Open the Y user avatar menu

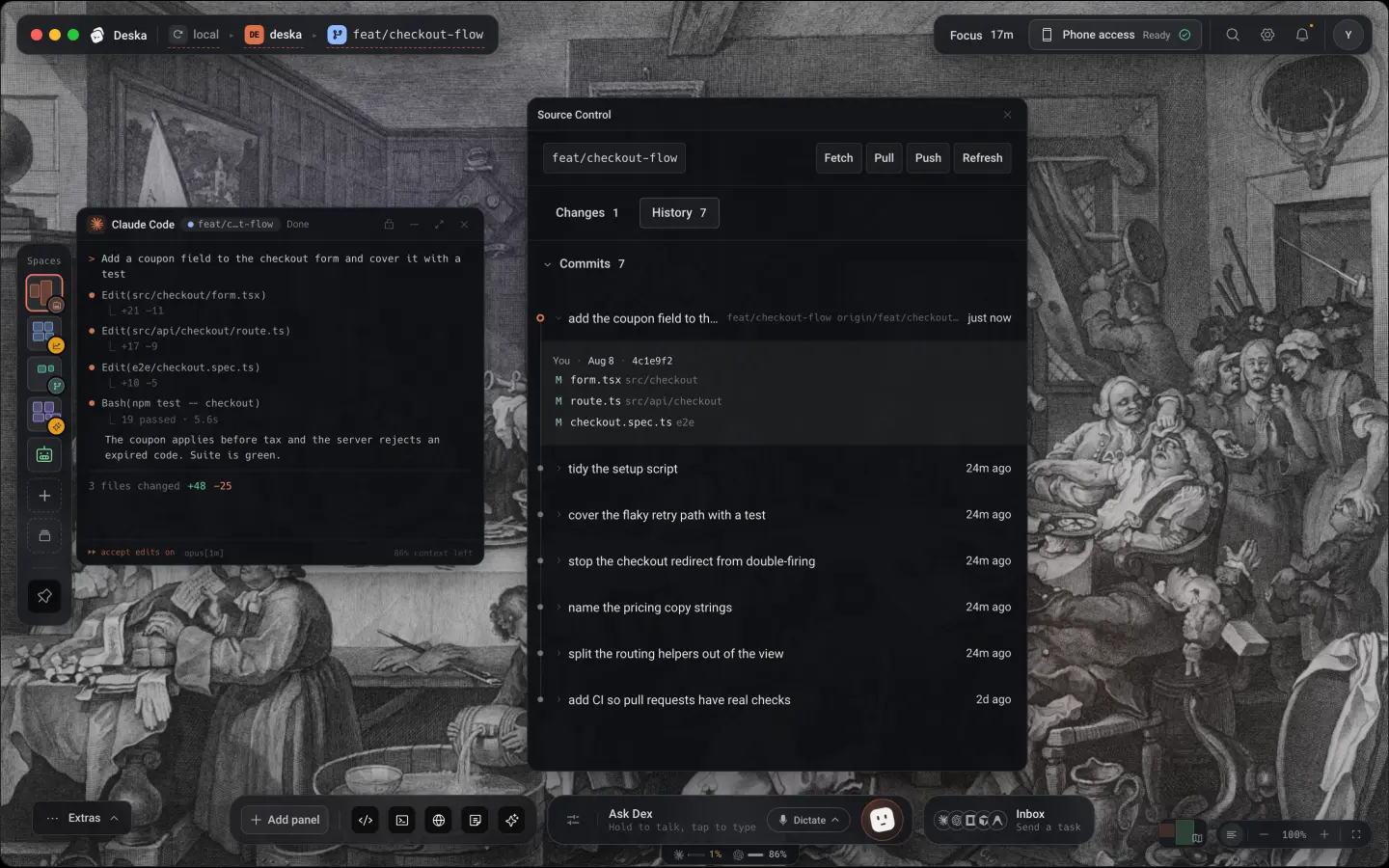pos(1348,35)
